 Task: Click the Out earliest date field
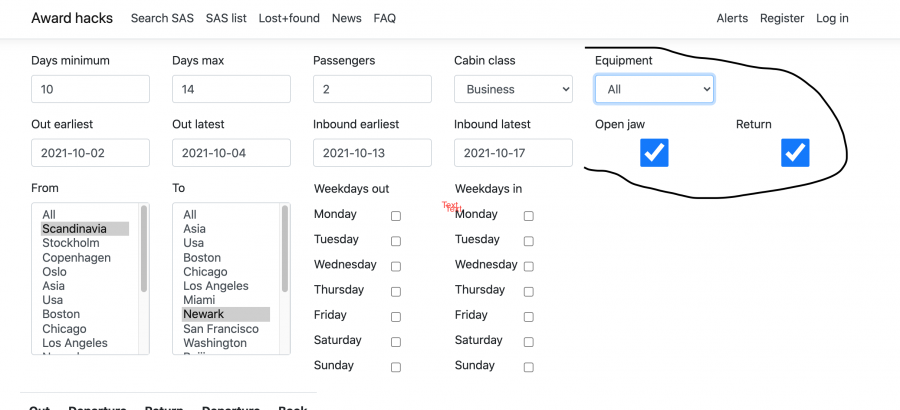click(x=90, y=153)
